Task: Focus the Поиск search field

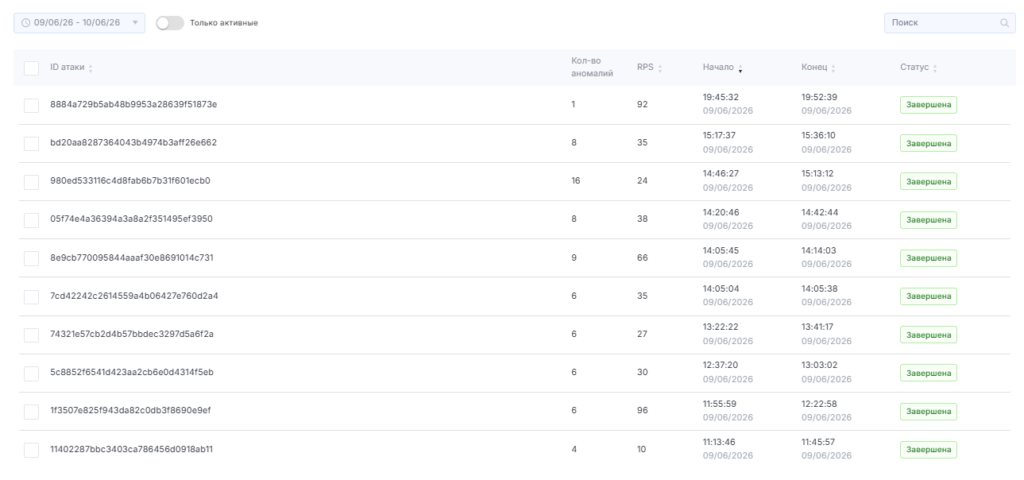Action: coord(950,23)
